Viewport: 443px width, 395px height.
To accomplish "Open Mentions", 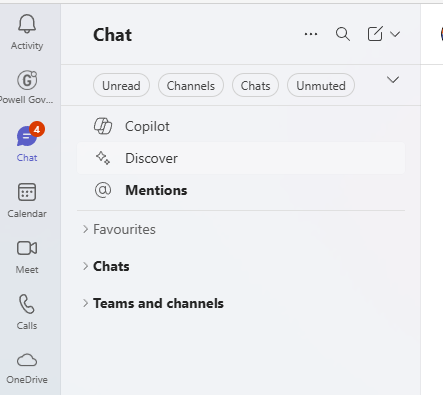I will (241, 190).
